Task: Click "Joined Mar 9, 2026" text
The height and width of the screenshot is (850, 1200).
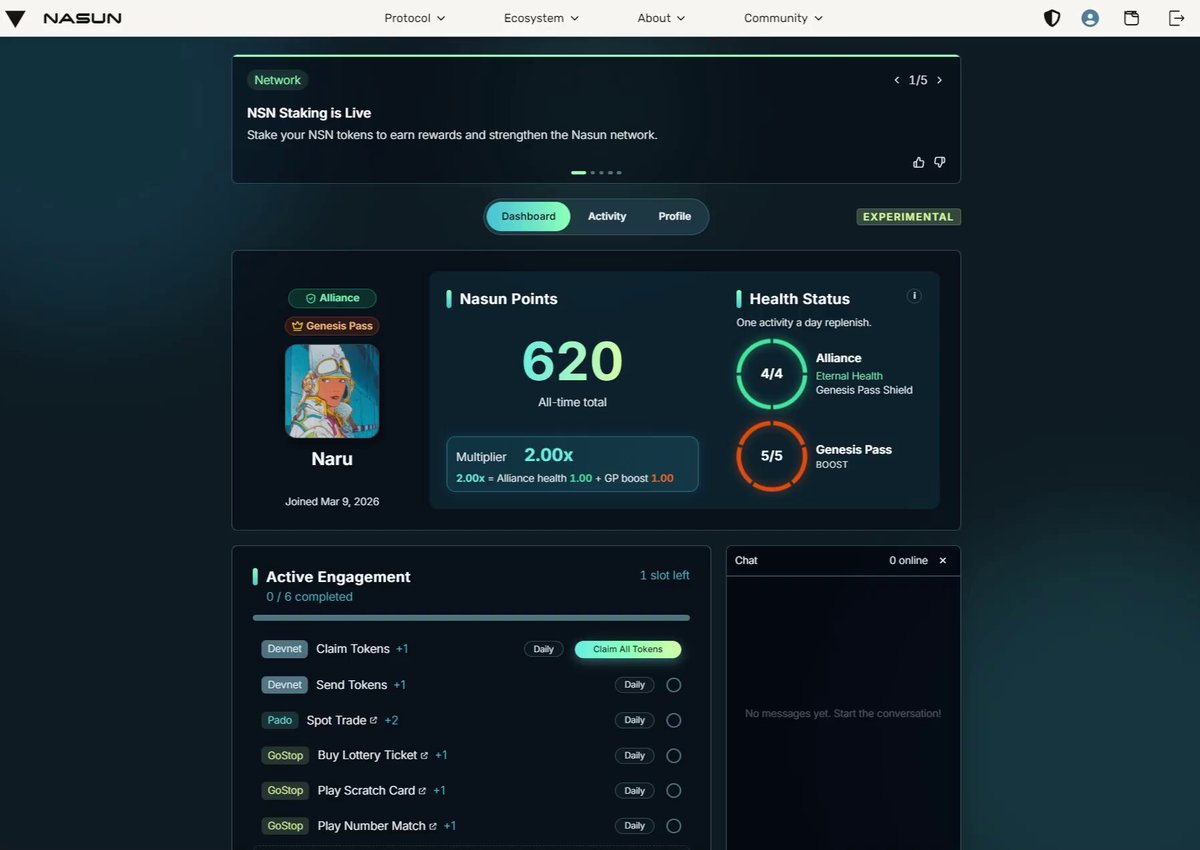Action: pyautogui.click(x=332, y=502)
